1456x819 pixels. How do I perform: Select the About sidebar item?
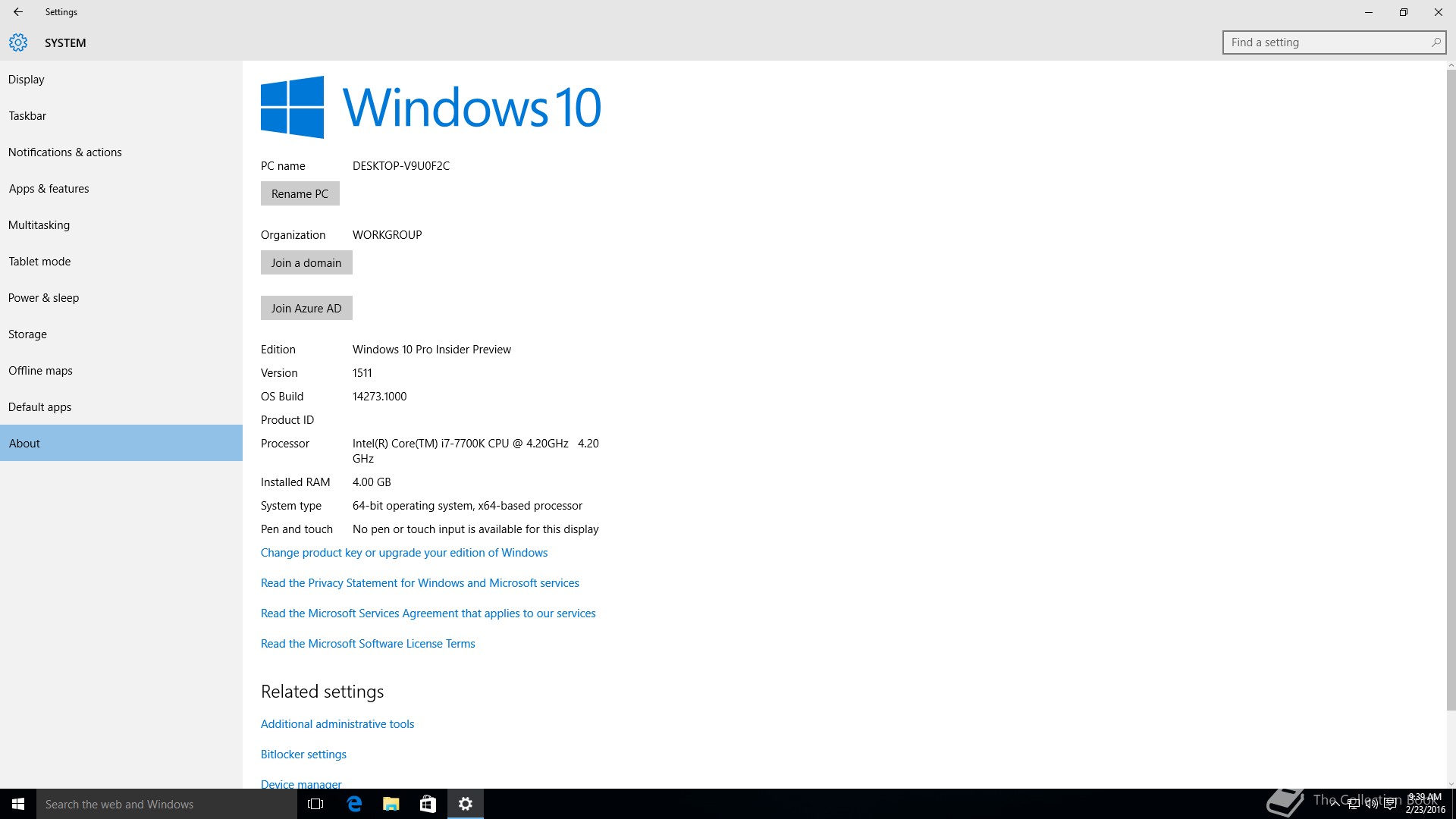click(x=121, y=443)
